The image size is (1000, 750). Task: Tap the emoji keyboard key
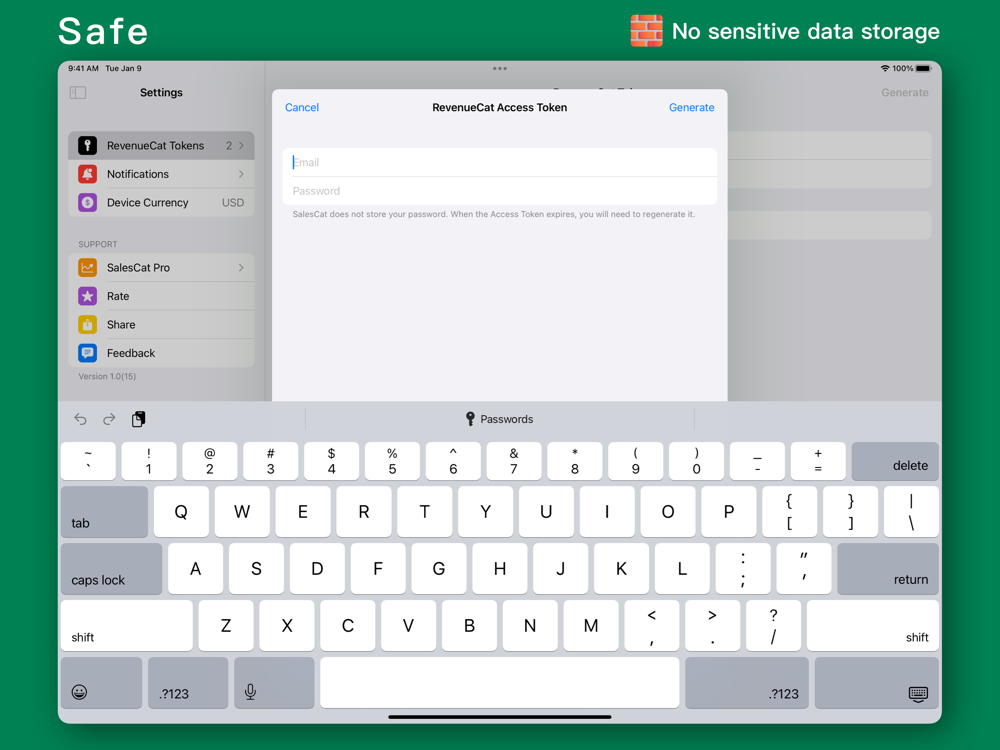[x=101, y=683]
